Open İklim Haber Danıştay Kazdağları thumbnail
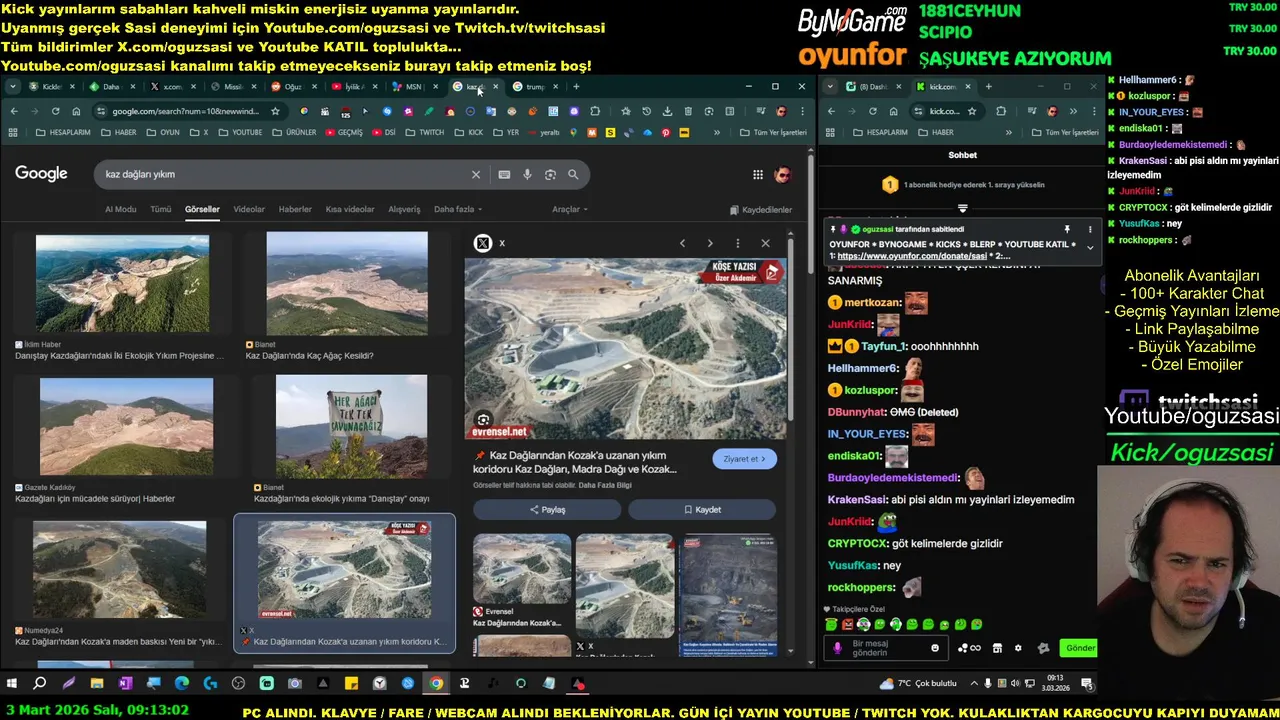 (x=122, y=284)
